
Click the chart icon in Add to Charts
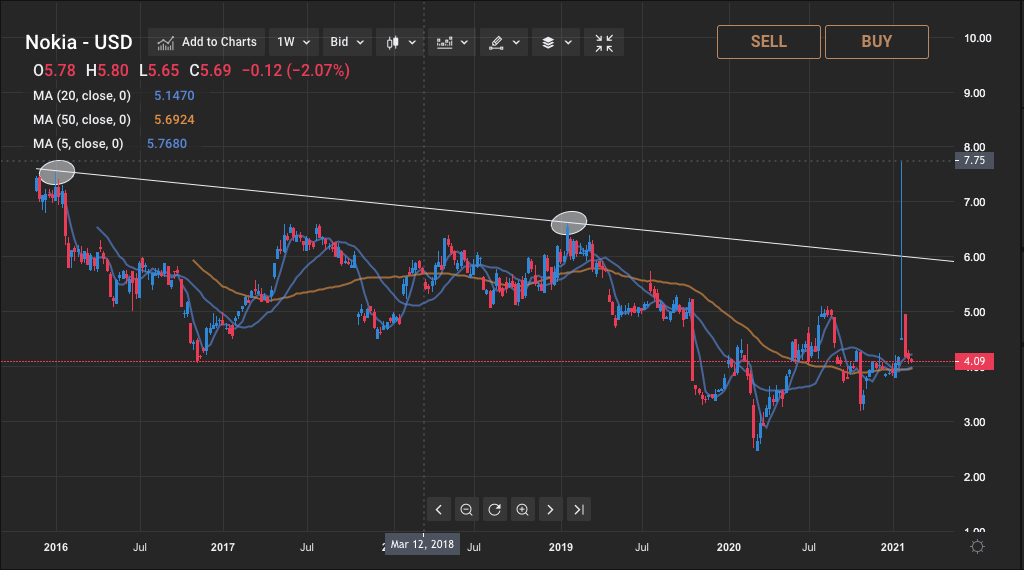point(166,42)
